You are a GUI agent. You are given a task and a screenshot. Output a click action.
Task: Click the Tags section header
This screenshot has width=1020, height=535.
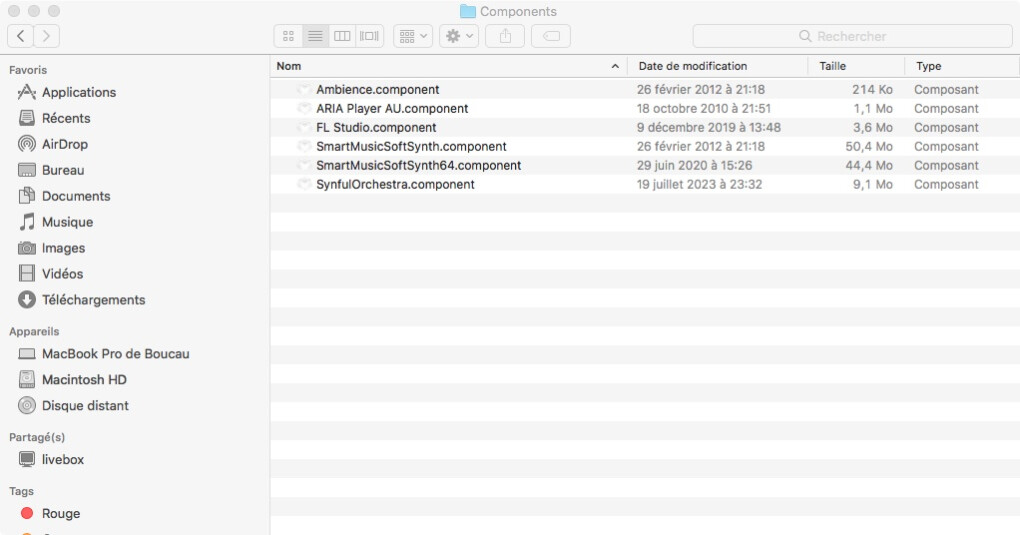coord(21,491)
